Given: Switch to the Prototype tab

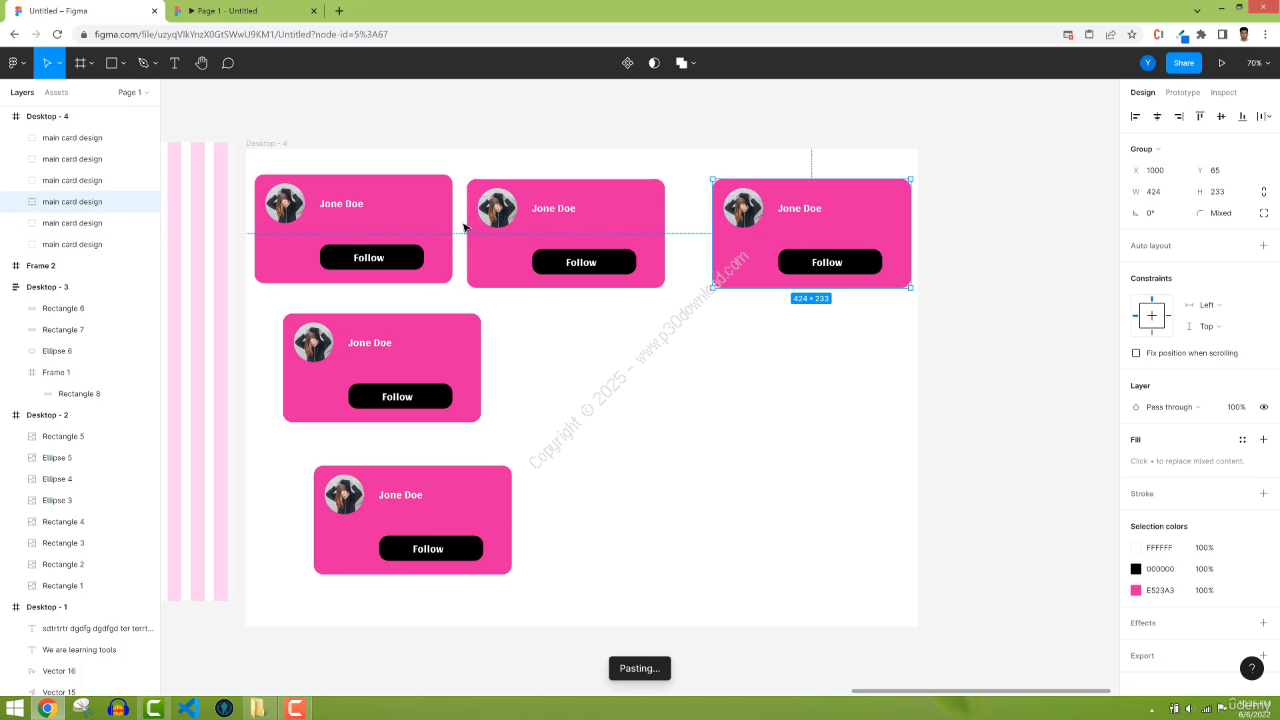Looking at the screenshot, I should [1182, 92].
